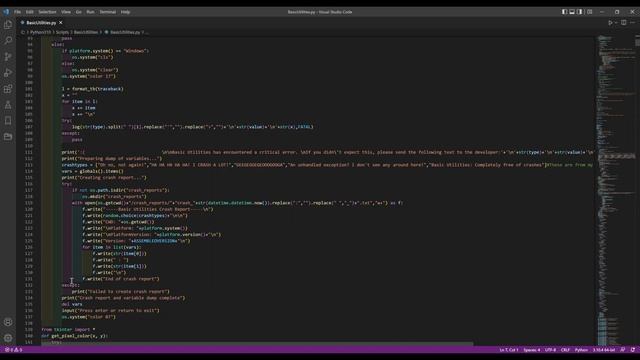Open the Explorer view in activity bar
The height and width of the screenshot is (360, 640).
(8, 24)
